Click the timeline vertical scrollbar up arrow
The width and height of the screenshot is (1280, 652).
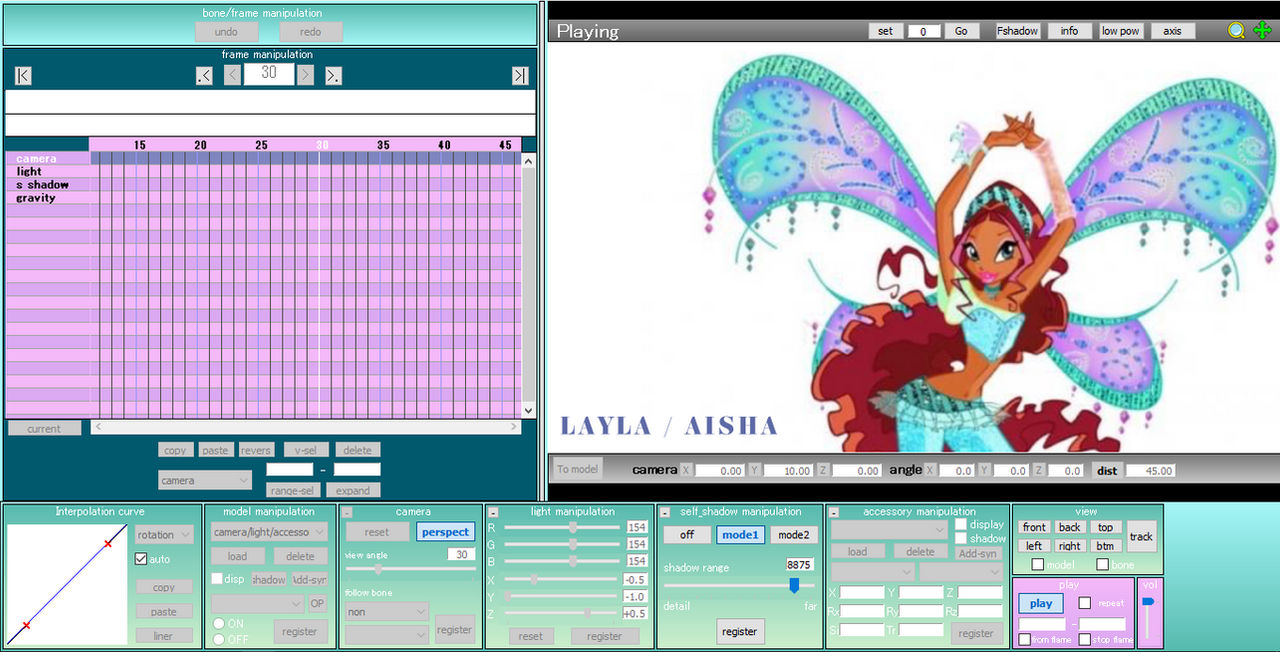point(529,160)
